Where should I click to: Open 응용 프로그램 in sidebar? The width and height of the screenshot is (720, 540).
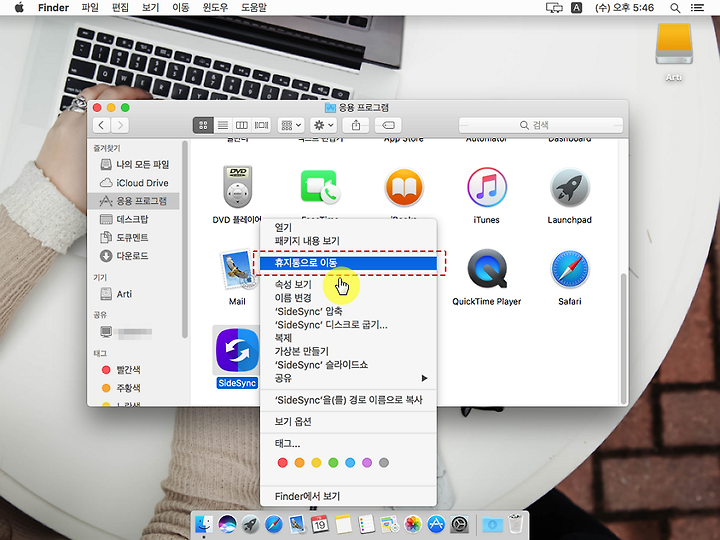(134, 201)
